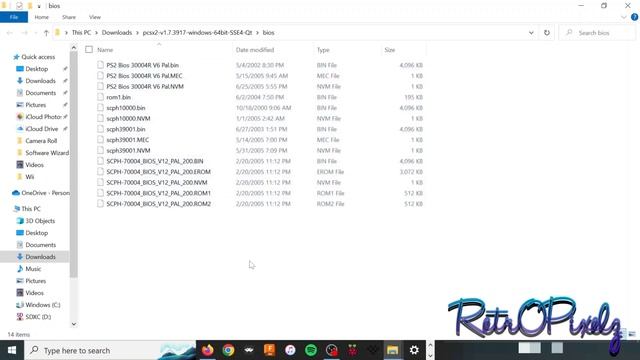
Task: Expand chevron after This PC in address bar
Action: point(96,33)
